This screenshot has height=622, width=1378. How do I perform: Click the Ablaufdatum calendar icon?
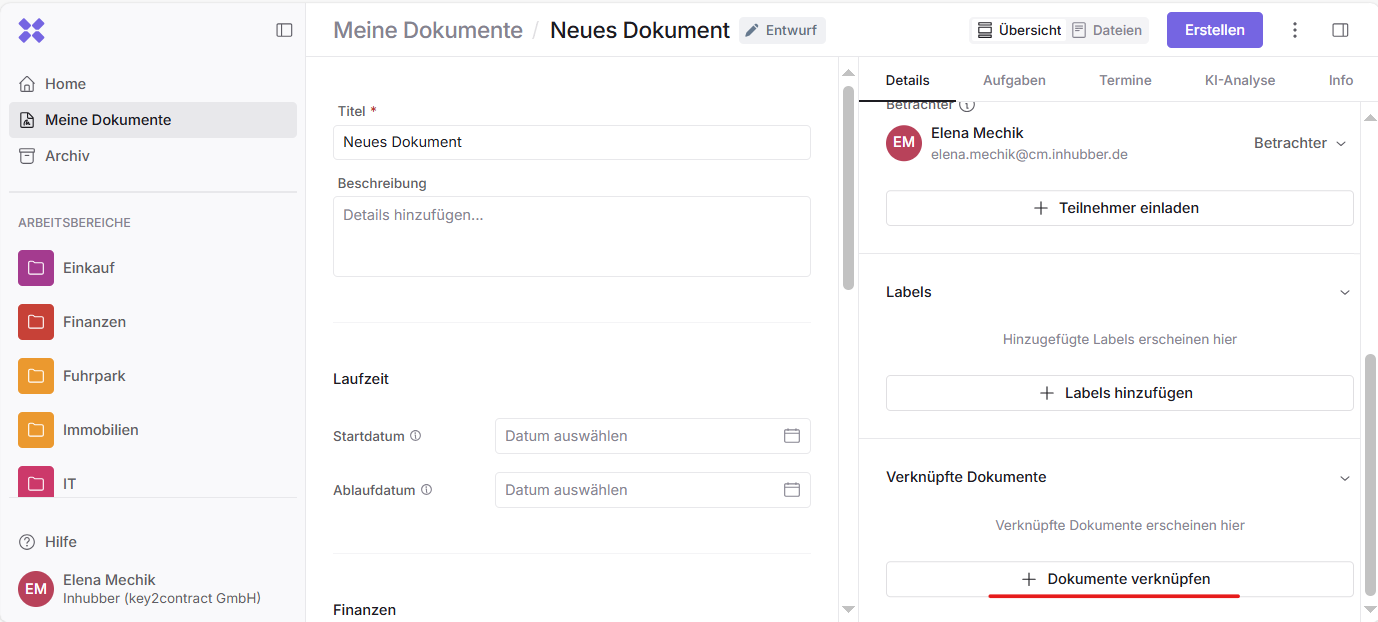(x=791, y=490)
